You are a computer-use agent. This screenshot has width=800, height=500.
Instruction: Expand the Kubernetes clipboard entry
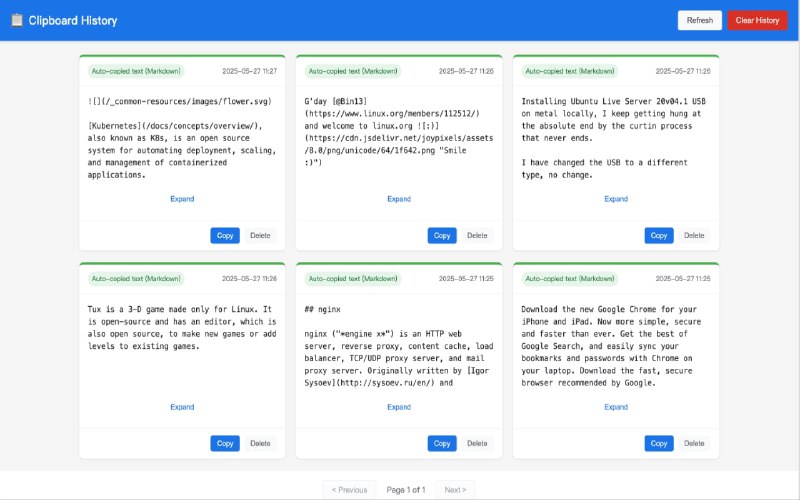(x=182, y=199)
